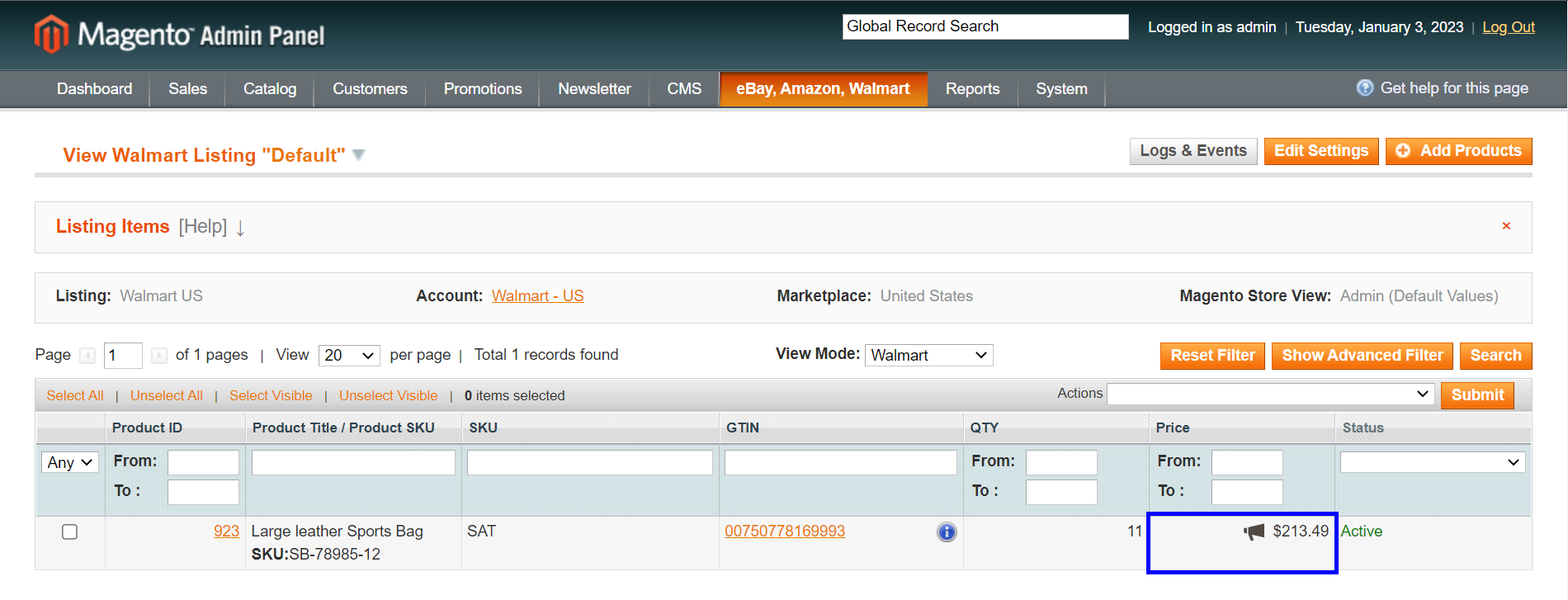Tick the checkbox for product 923
1568x600 pixels.
pos(70,532)
